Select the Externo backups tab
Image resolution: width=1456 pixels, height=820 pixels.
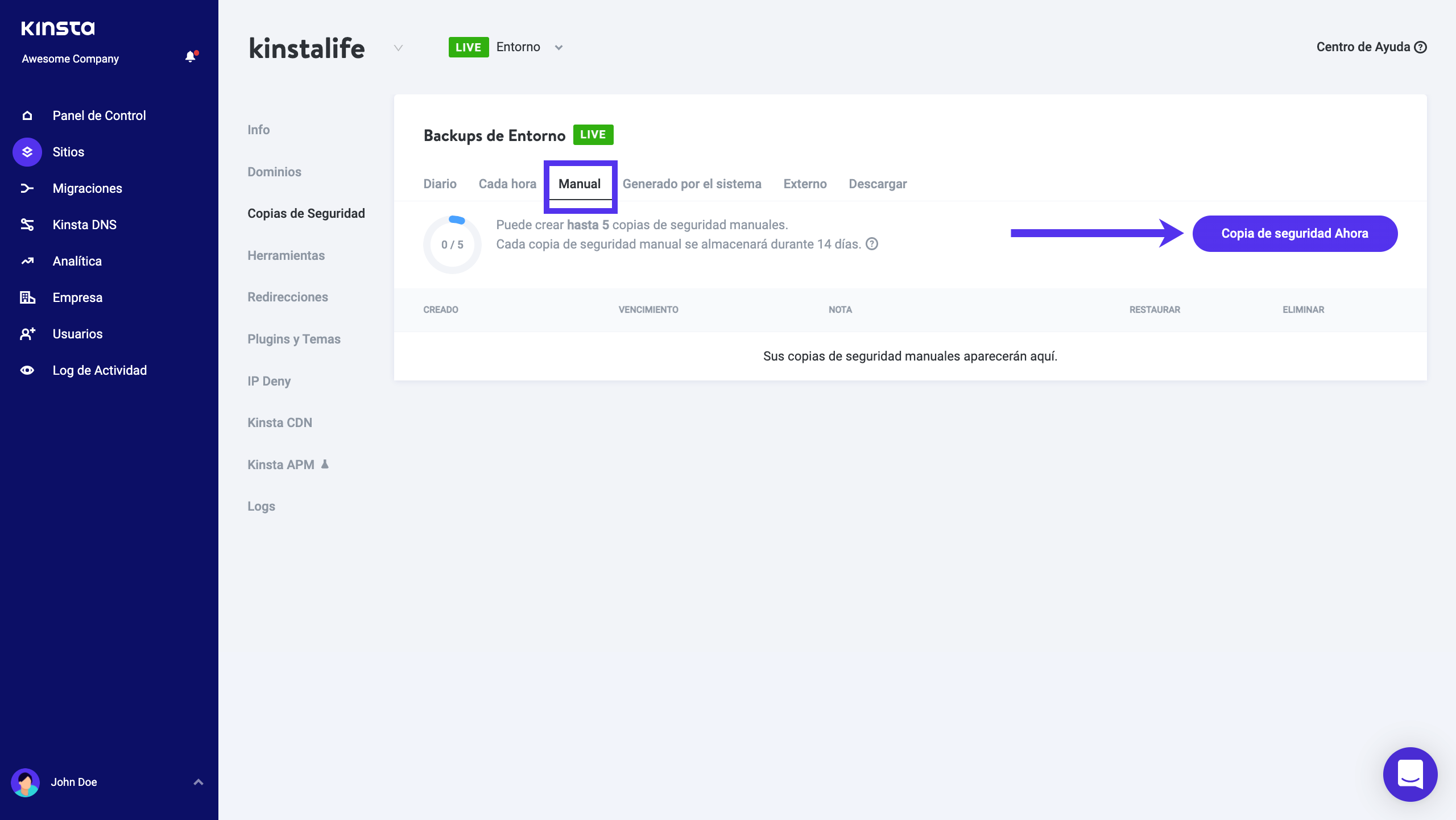[805, 184]
